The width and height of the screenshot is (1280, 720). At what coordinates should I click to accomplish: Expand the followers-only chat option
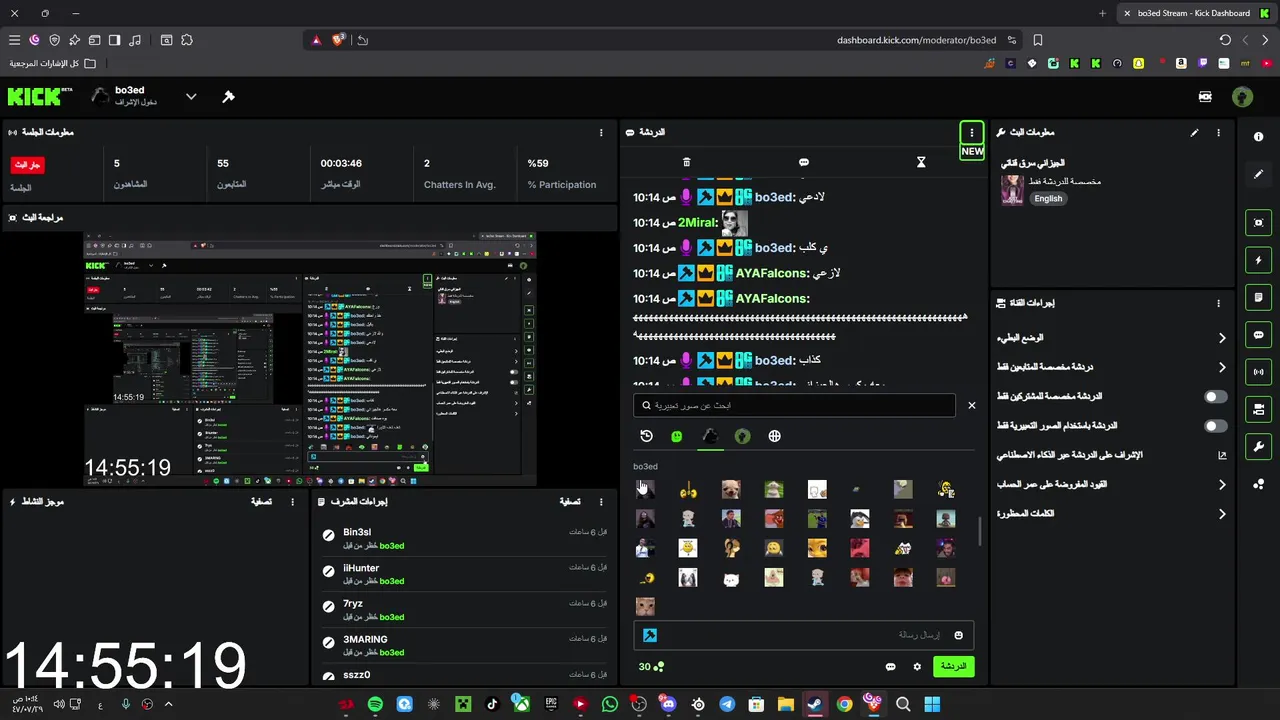click(1111, 367)
